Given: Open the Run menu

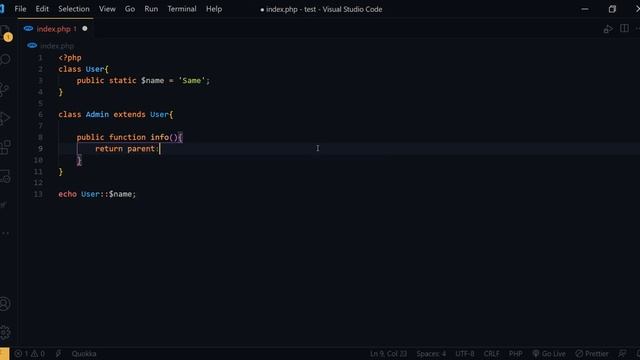Looking at the screenshot, I should pyautogui.click(x=151, y=9).
